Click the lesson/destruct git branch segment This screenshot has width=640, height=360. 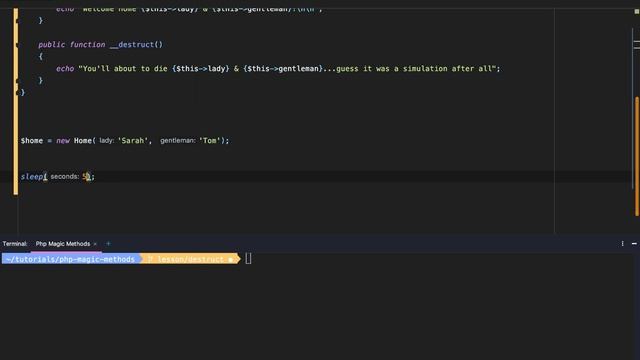[190, 259]
